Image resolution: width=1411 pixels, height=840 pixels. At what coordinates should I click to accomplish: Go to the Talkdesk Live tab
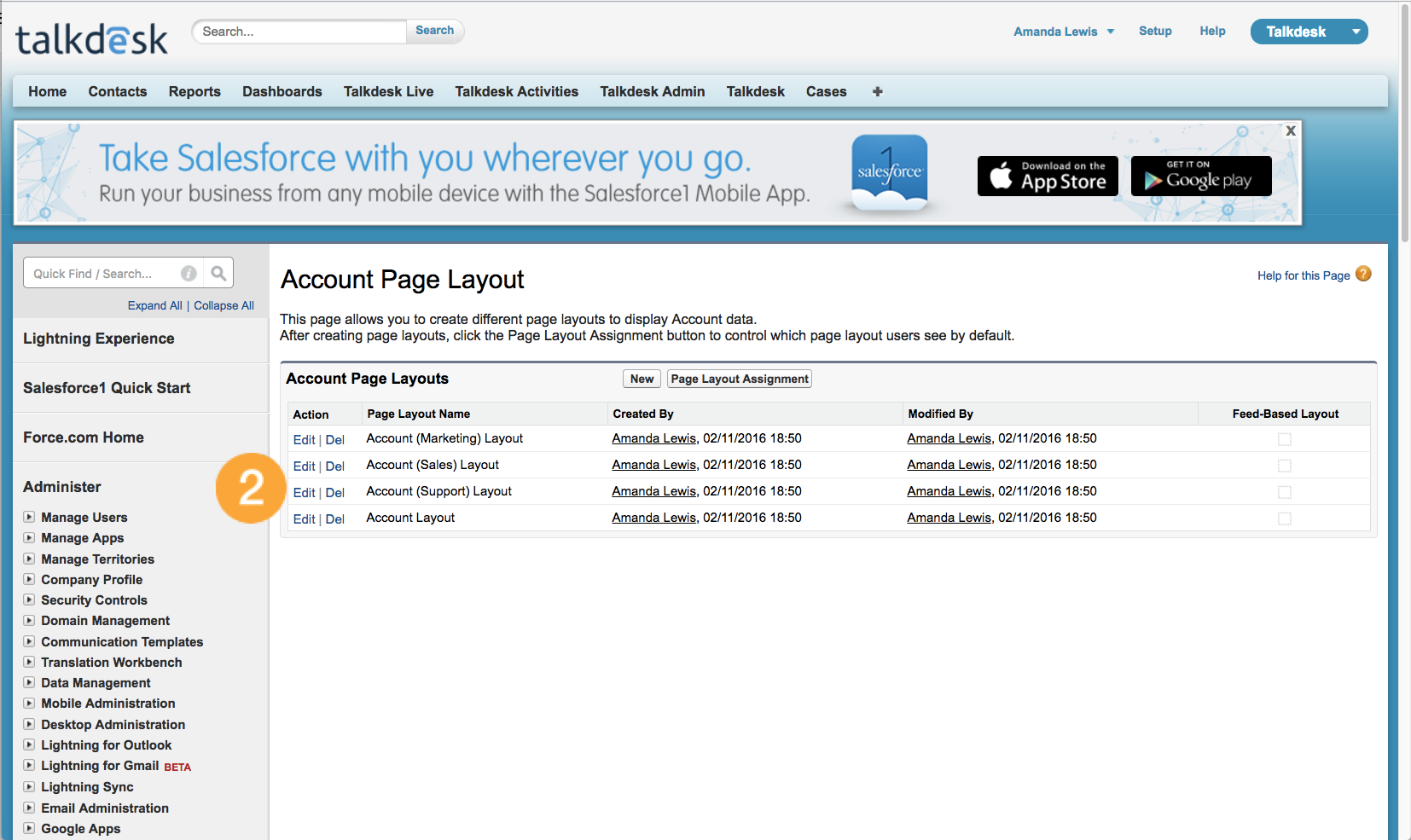[388, 91]
